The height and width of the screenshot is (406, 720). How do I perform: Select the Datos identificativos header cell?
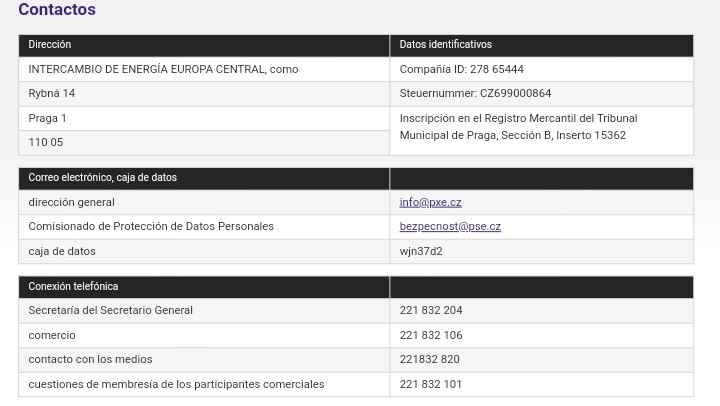(541, 45)
